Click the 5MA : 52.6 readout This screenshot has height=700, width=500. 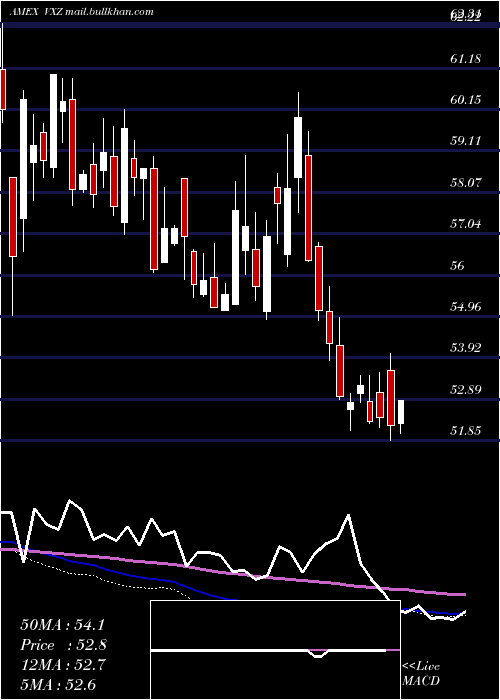pos(58,685)
